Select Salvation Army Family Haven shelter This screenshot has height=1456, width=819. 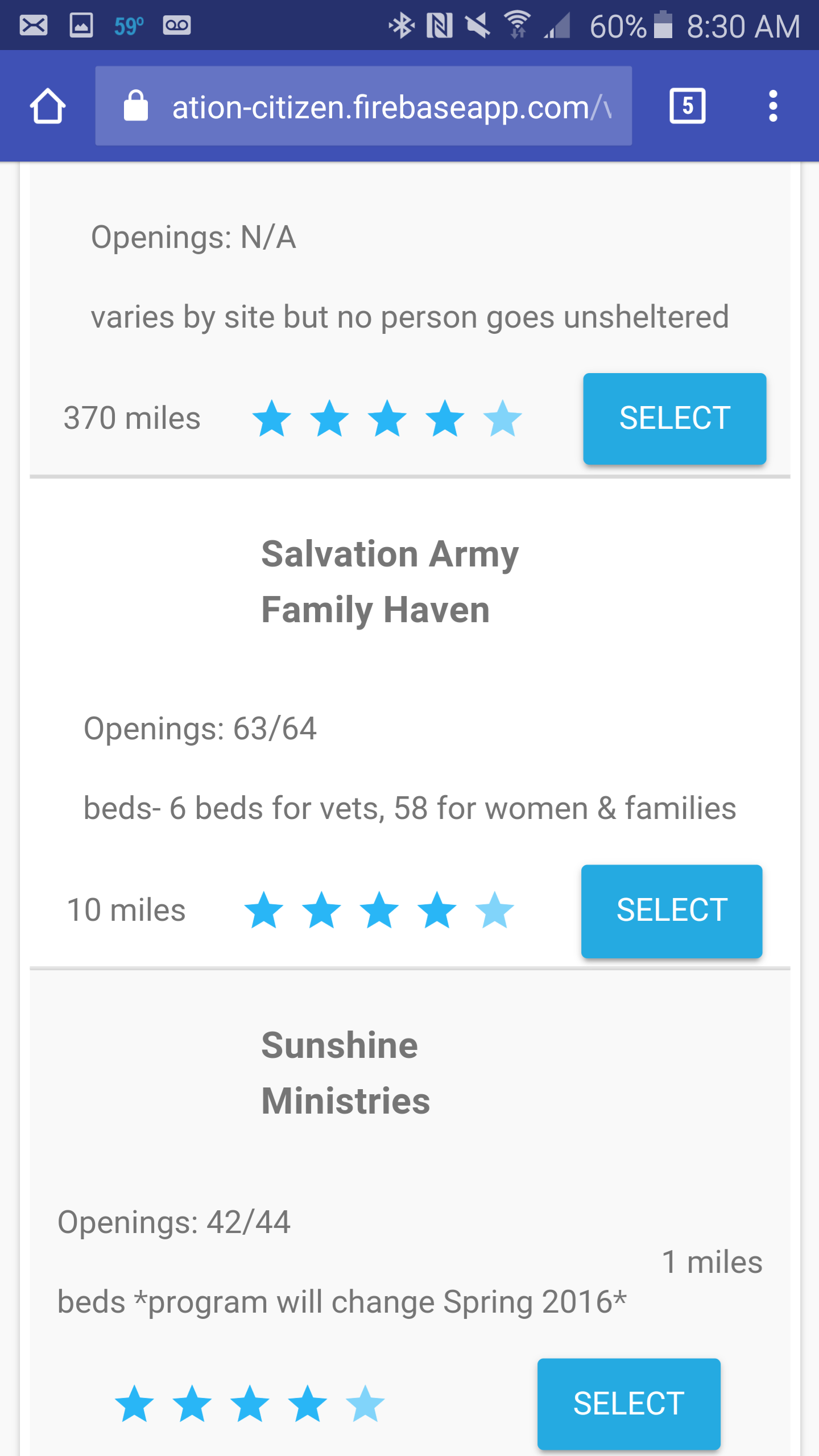tap(671, 911)
